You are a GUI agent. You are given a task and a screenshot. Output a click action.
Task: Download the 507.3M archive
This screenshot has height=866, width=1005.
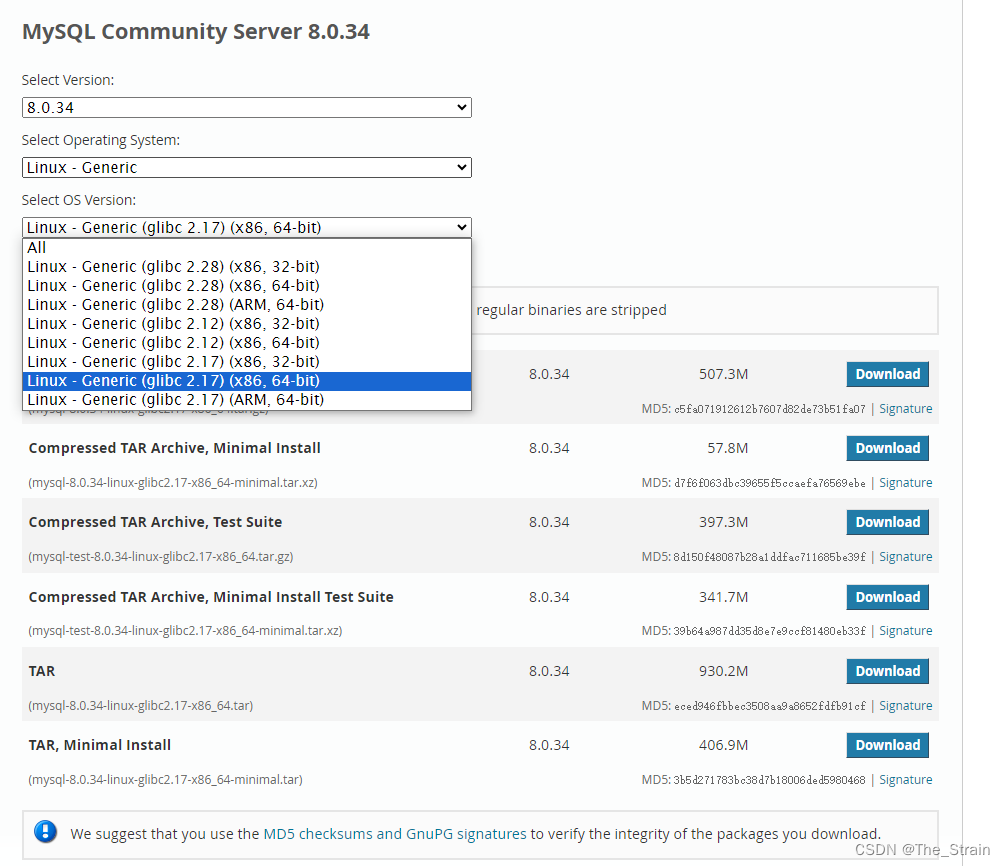point(888,374)
